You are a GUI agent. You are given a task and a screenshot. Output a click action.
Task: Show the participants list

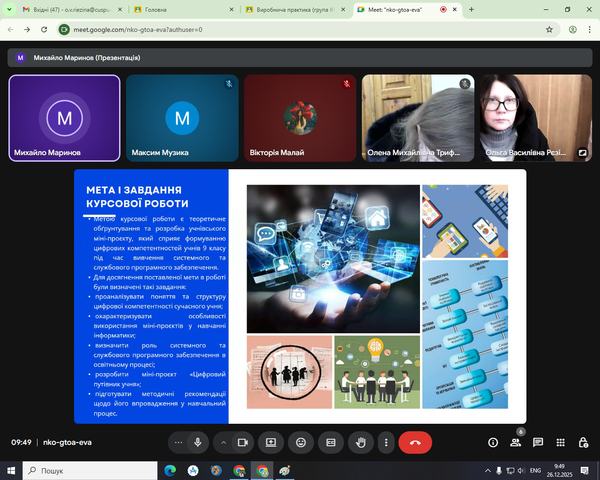tap(516, 442)
